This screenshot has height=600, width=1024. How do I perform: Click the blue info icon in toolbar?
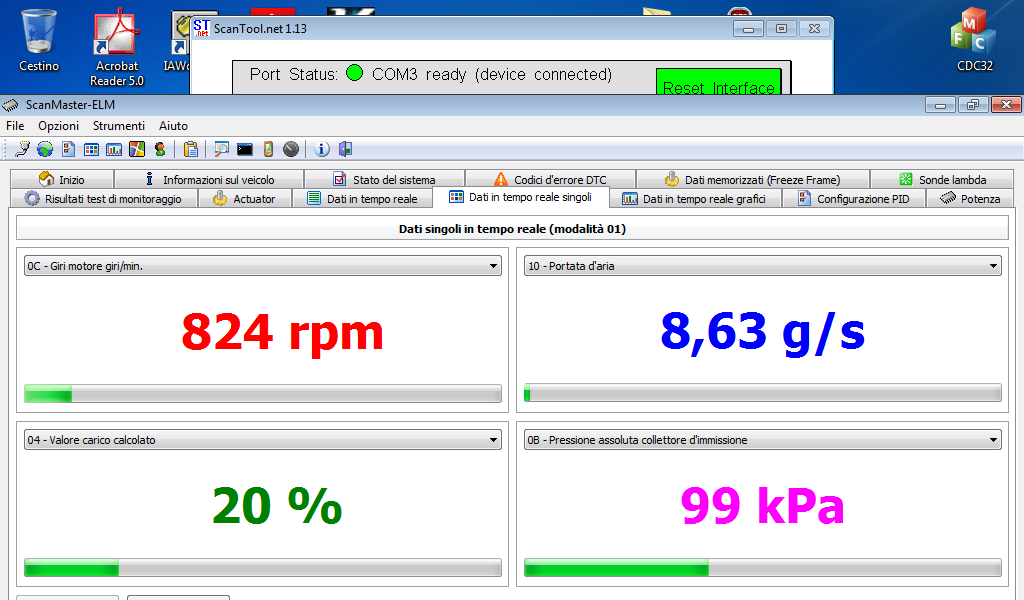(x=322, y=149)
